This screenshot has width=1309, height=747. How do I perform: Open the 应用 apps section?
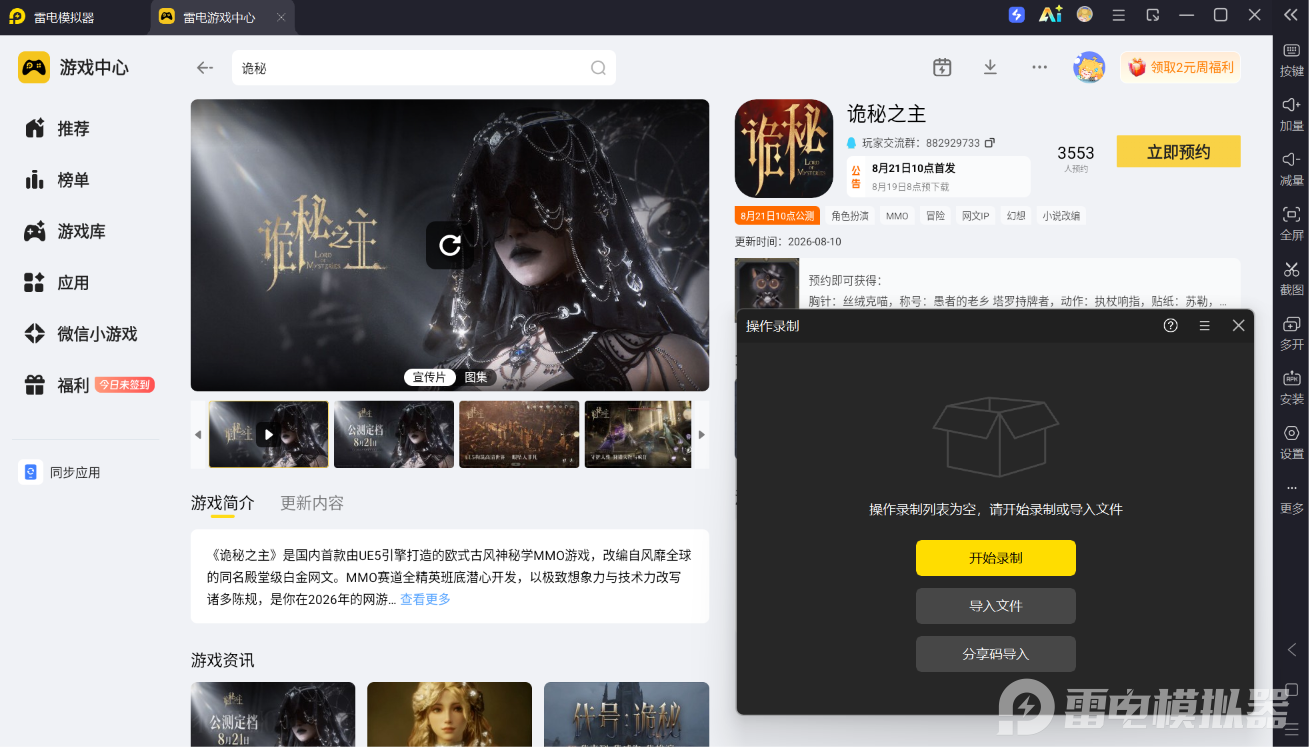[57, 282]
